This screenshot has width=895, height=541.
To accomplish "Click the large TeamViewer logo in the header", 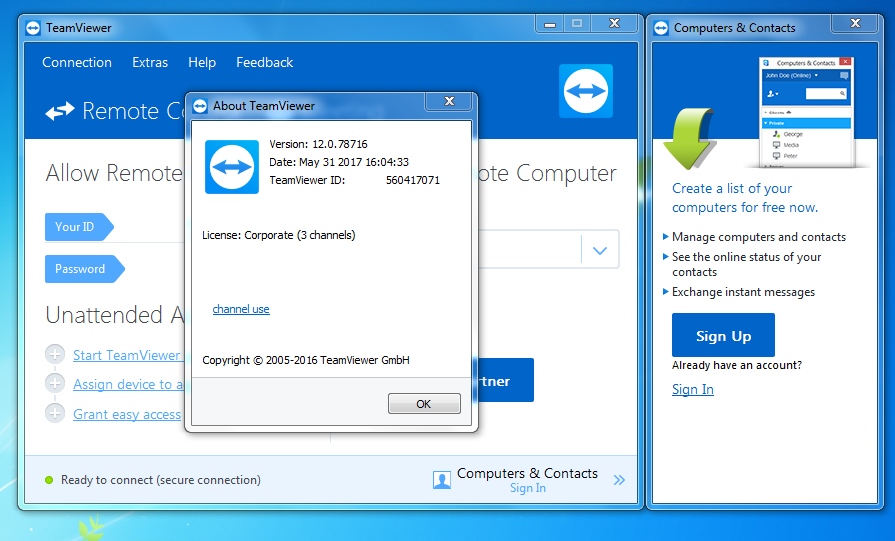I will tap(586, 91).
